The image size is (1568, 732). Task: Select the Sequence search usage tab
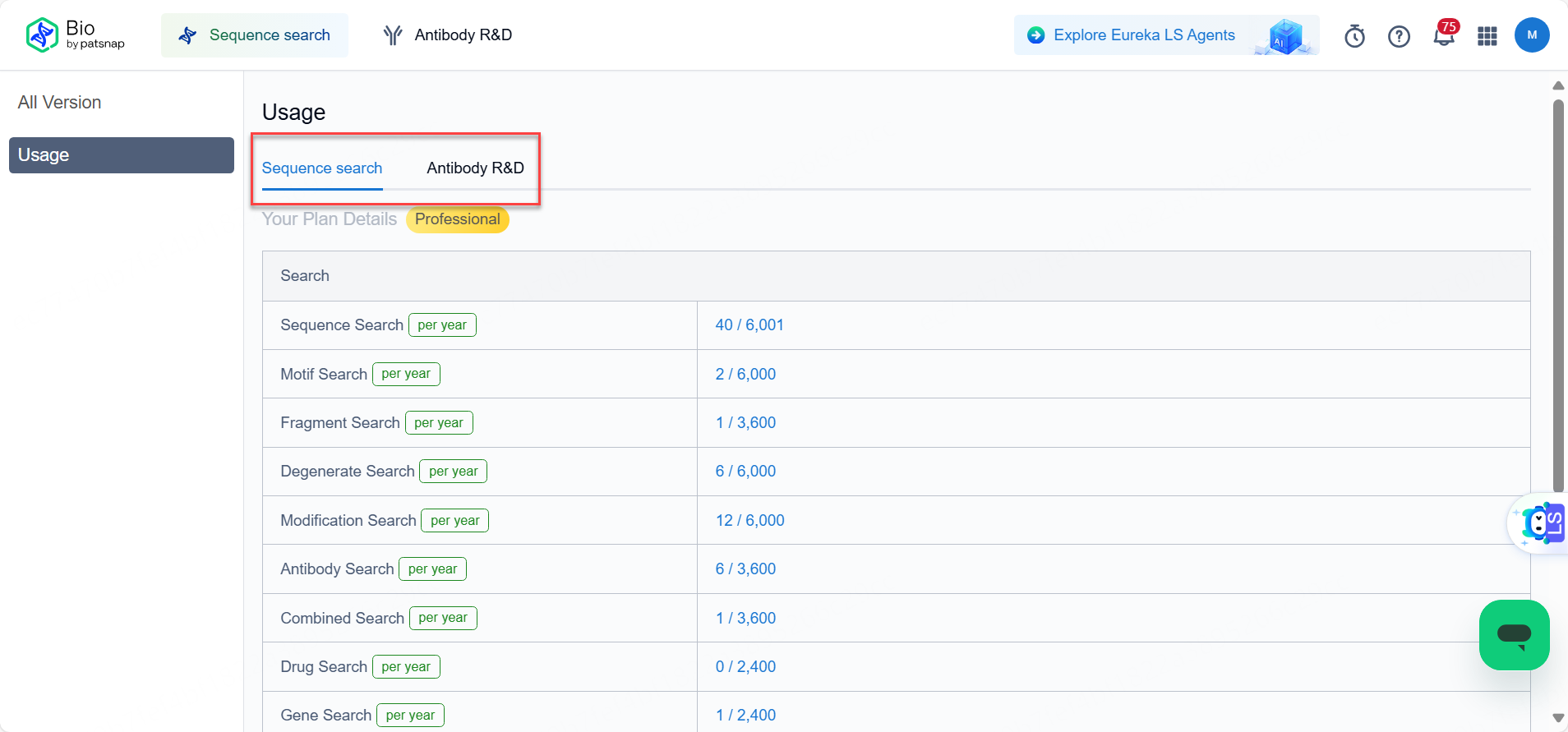click(x=322, y=168)
